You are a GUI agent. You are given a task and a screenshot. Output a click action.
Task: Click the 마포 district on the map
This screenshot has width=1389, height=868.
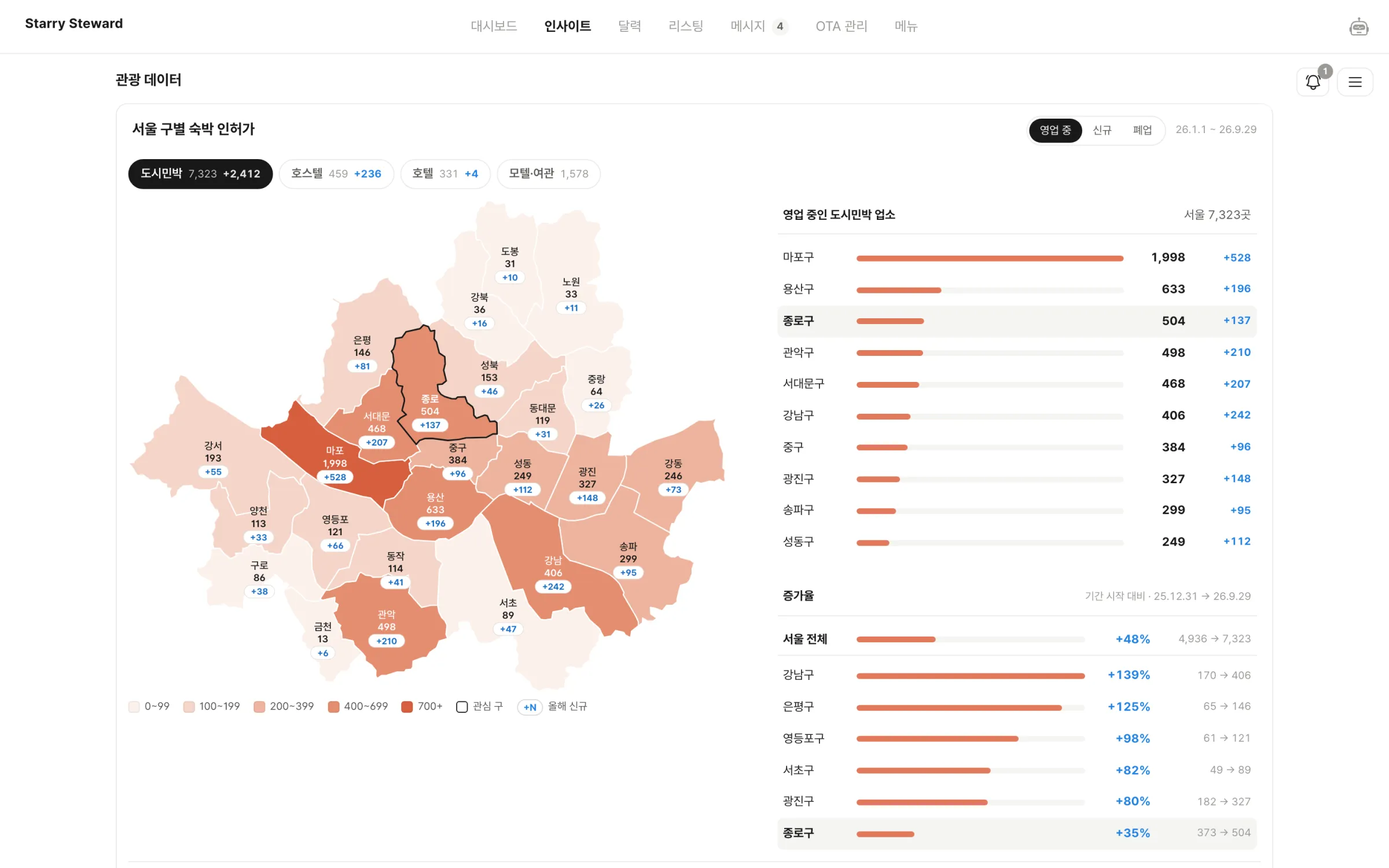pos(335,457)
